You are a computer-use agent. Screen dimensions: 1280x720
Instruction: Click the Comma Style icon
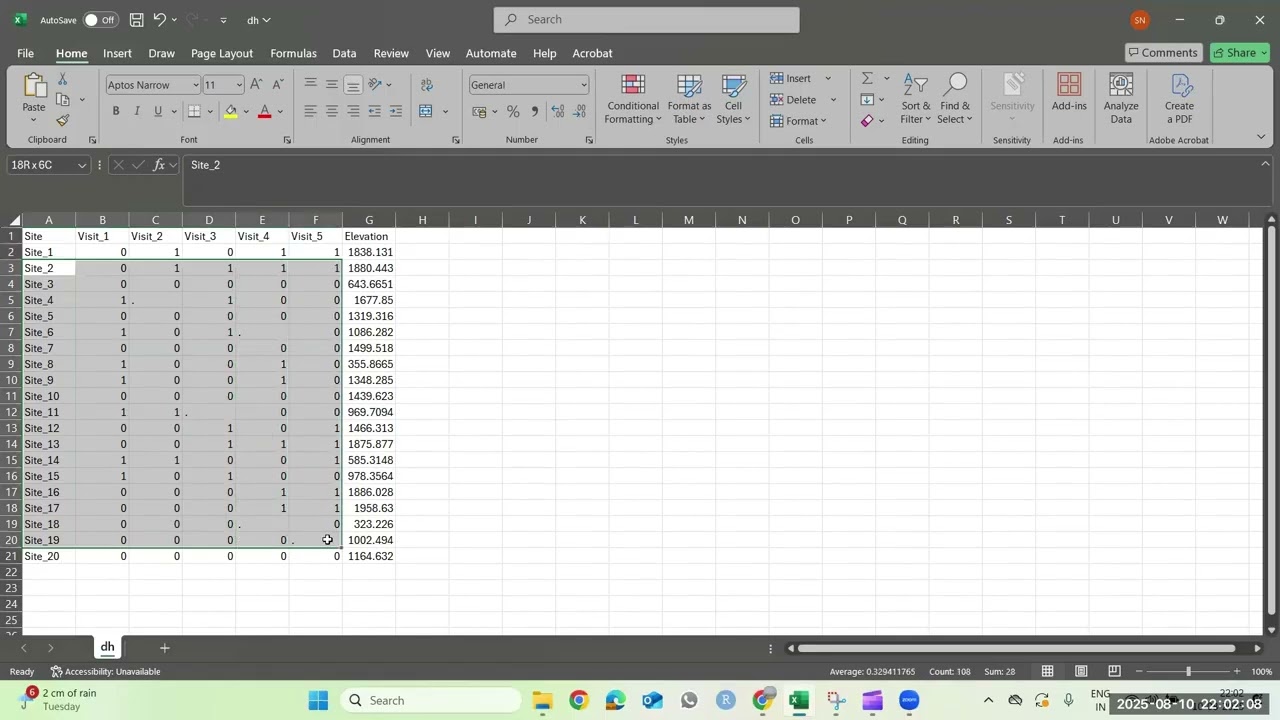pos(535,112)
